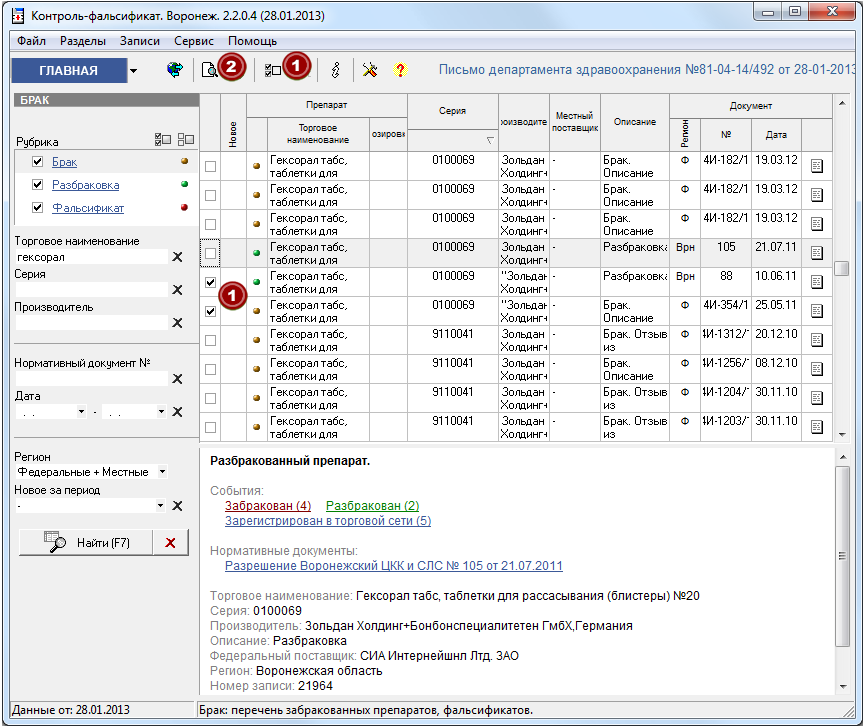Open document icon for document ЧИ-1204 row
864x726 pixels.
coord(817,398)
